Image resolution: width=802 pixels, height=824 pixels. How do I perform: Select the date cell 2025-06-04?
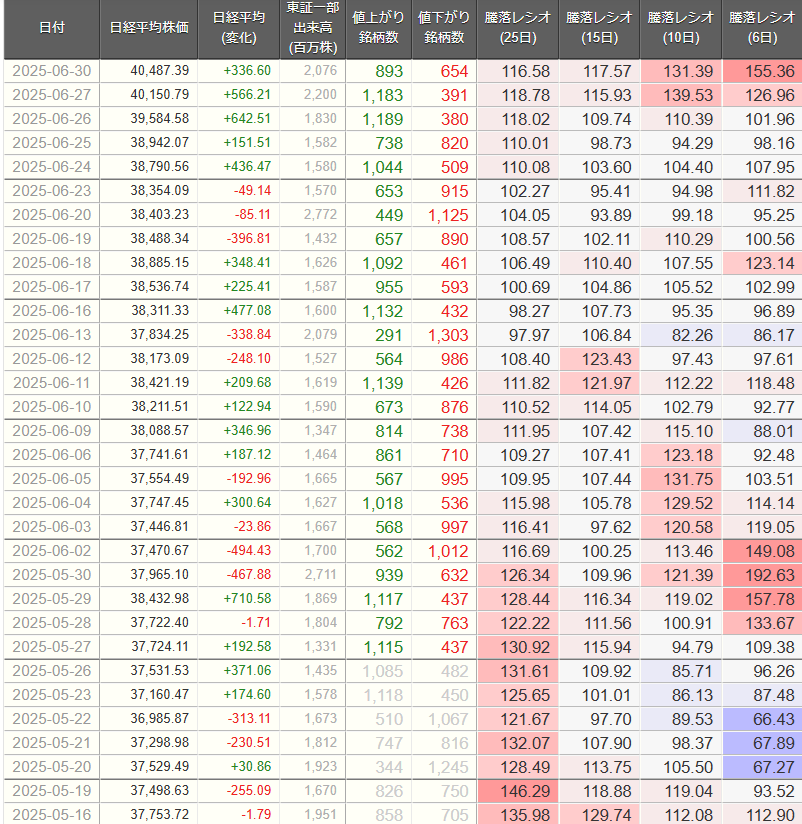coord(52,503)
